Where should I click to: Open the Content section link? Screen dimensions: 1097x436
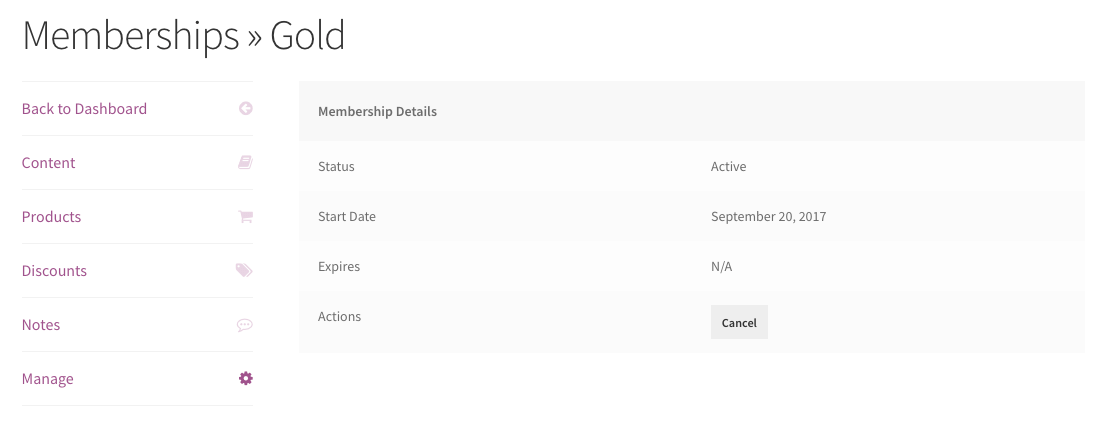coord(48,162)
